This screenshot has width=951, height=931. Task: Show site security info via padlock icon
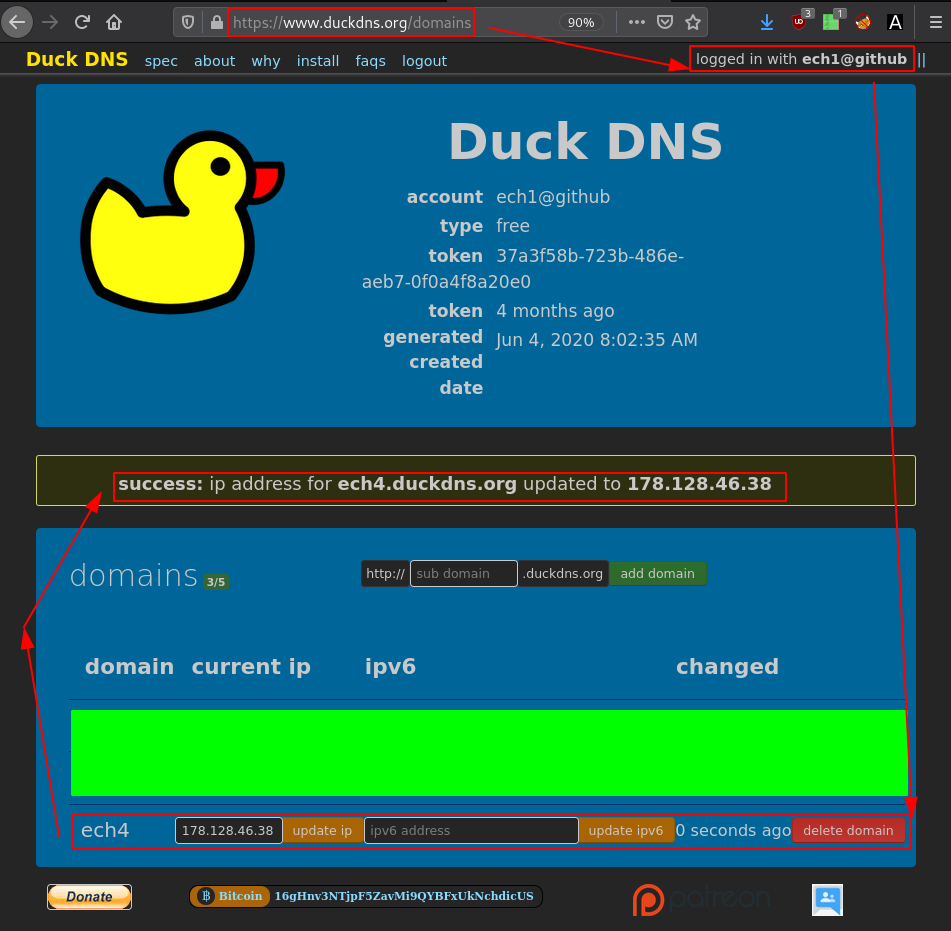[x=217, y=22]
